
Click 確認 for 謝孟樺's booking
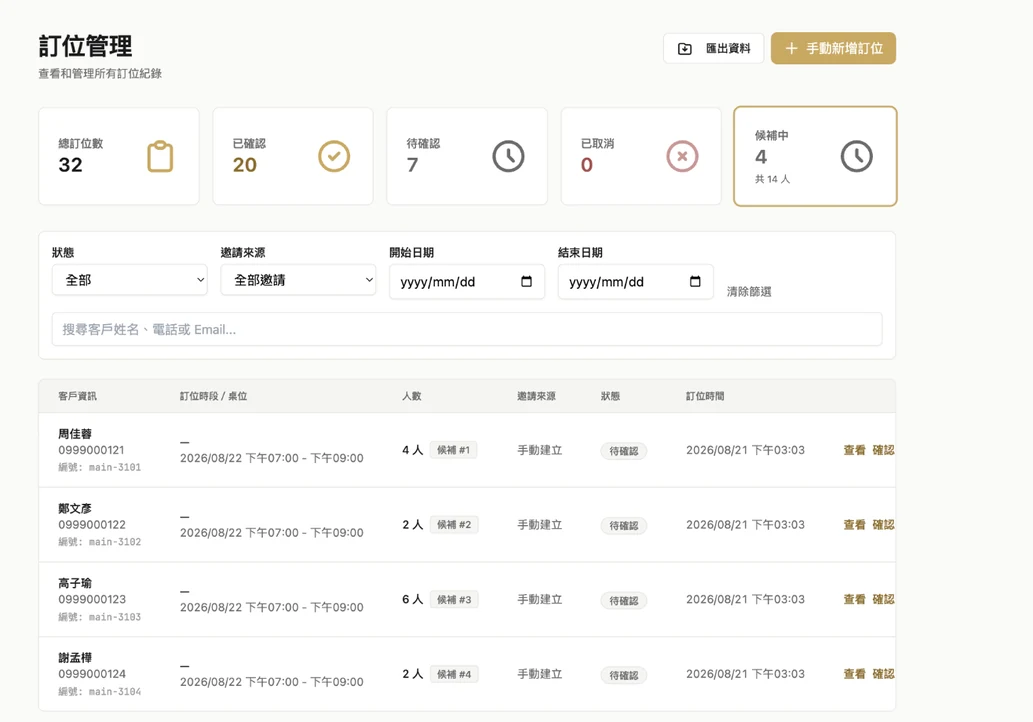pos(883,674)
